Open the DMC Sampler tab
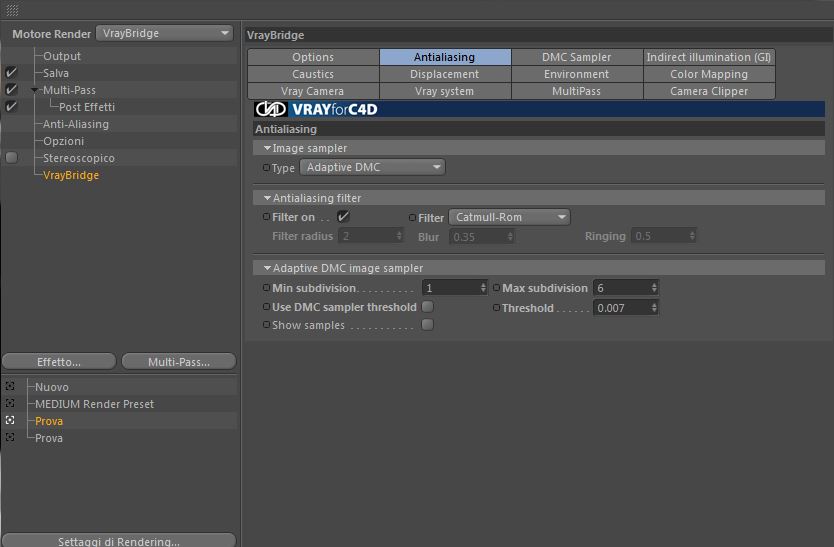 (577, 57)
